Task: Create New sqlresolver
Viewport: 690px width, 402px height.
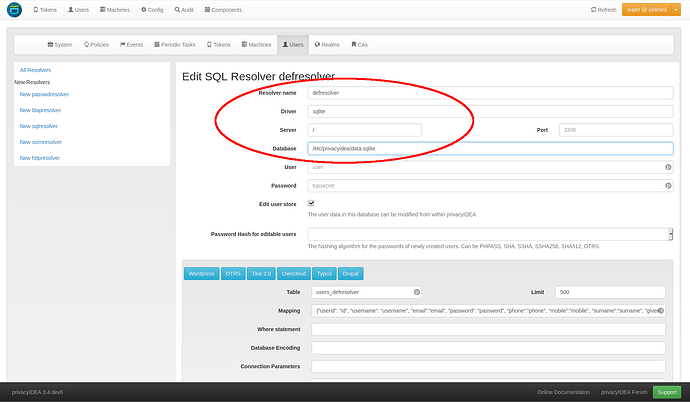Action: point(39,126)
